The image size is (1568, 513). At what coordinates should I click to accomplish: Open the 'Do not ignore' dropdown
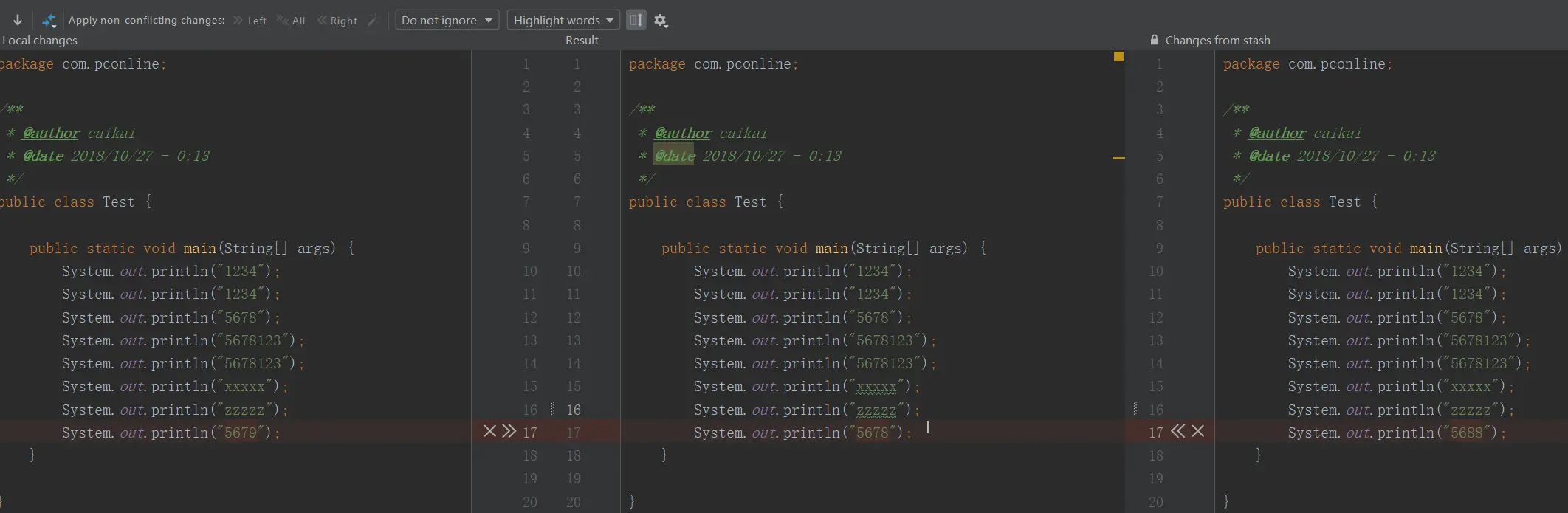pyautogui.click(x=447, y=20)
